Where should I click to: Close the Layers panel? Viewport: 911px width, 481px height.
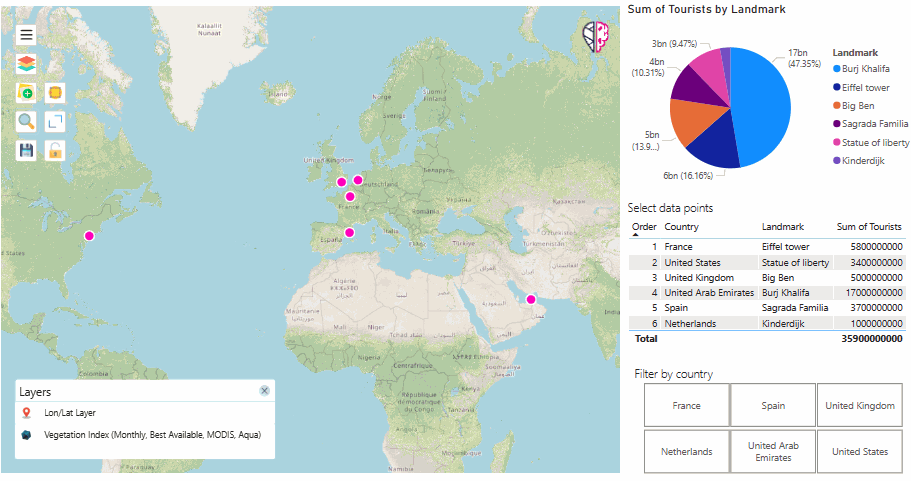[264, 390]
